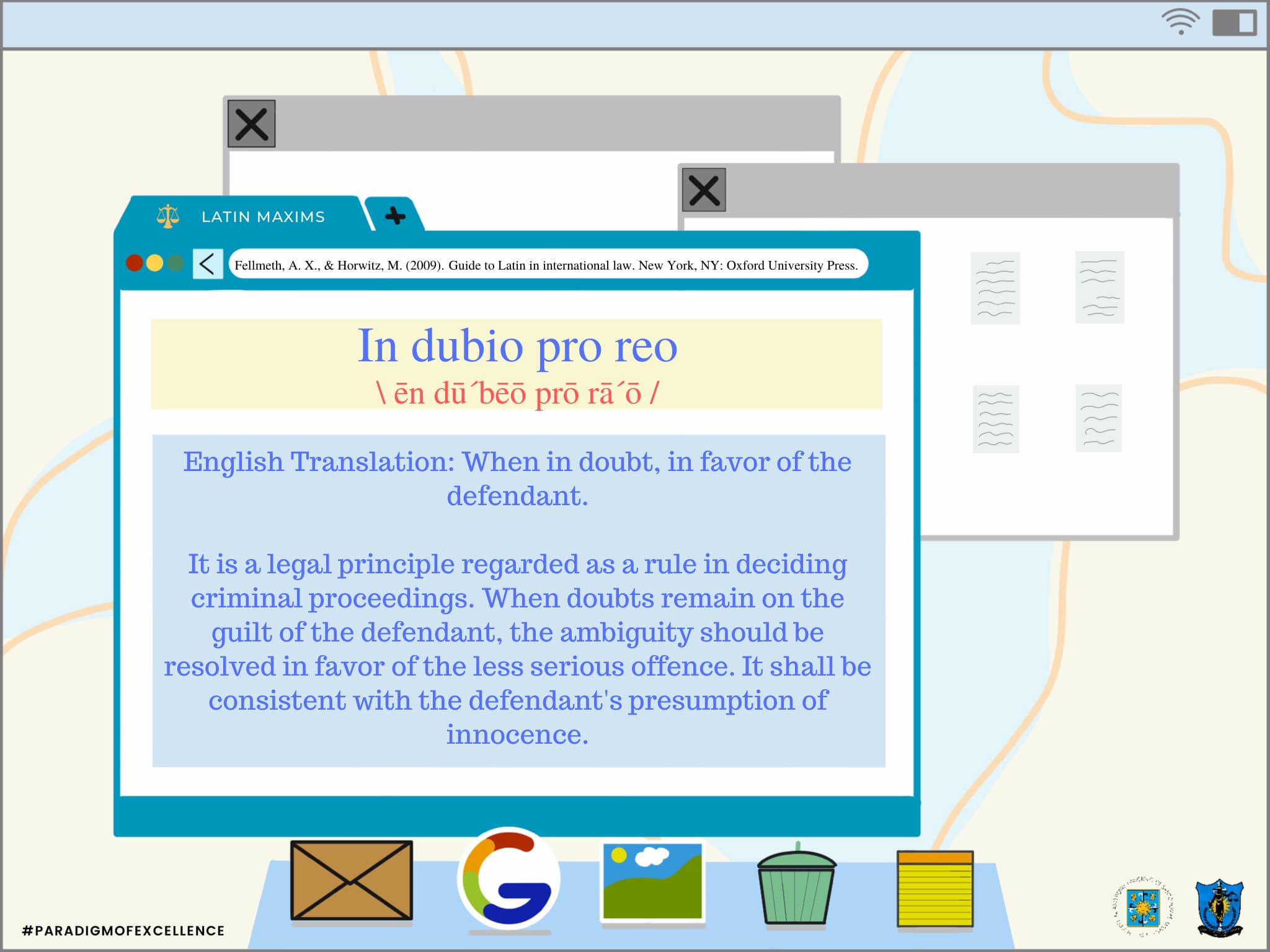Close the right gray documents window
Image resolution: width=1270 pixels, height=952 pixels.
[704, 190]
